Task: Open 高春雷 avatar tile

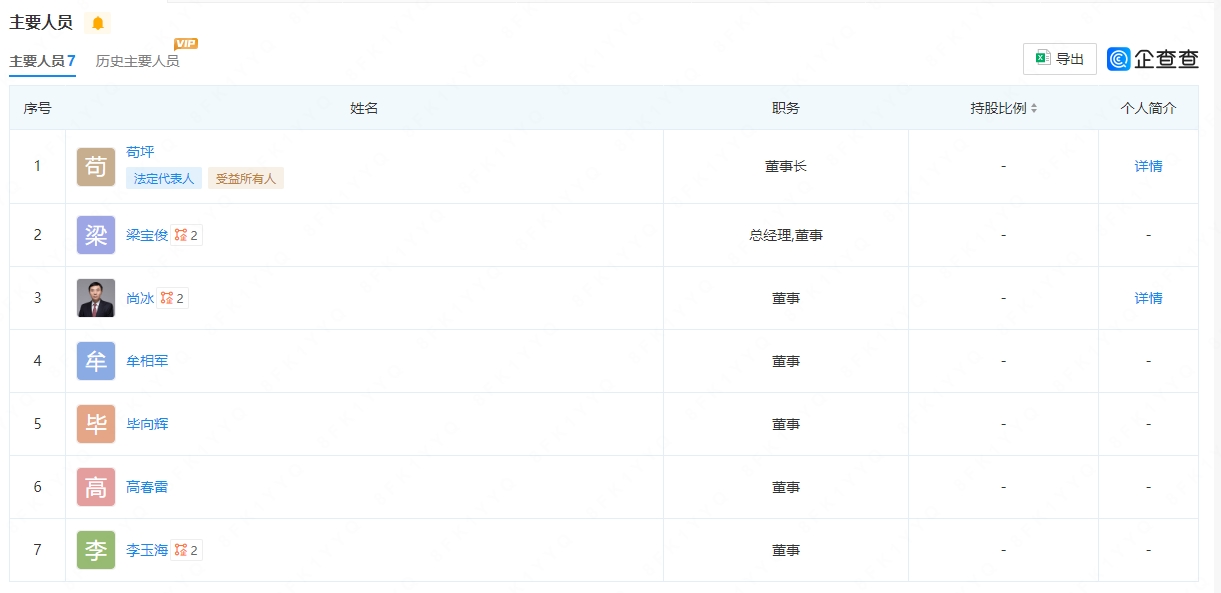Action: [96, 487]
